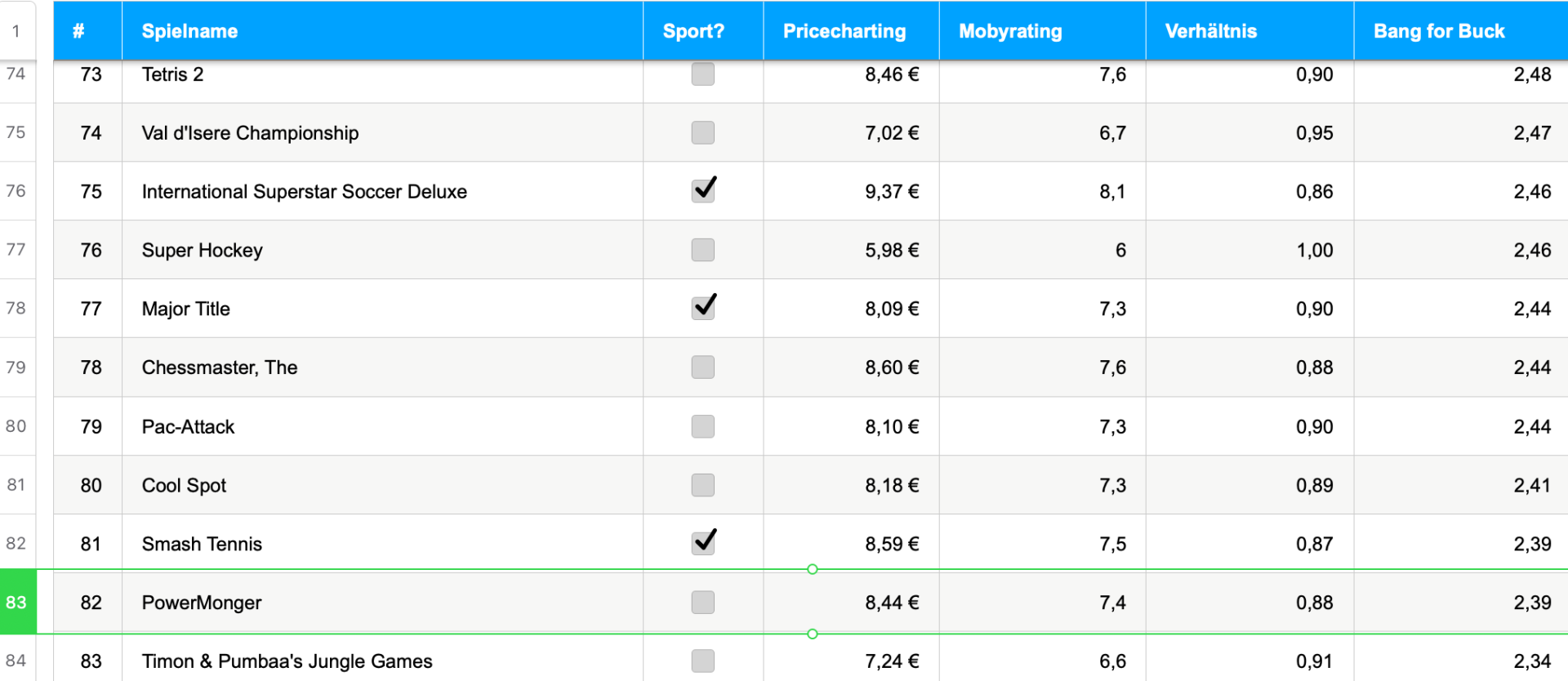This screenshot has width=1568, height=681.
Task: Select the Spielname column header
Action: [189, 31]
